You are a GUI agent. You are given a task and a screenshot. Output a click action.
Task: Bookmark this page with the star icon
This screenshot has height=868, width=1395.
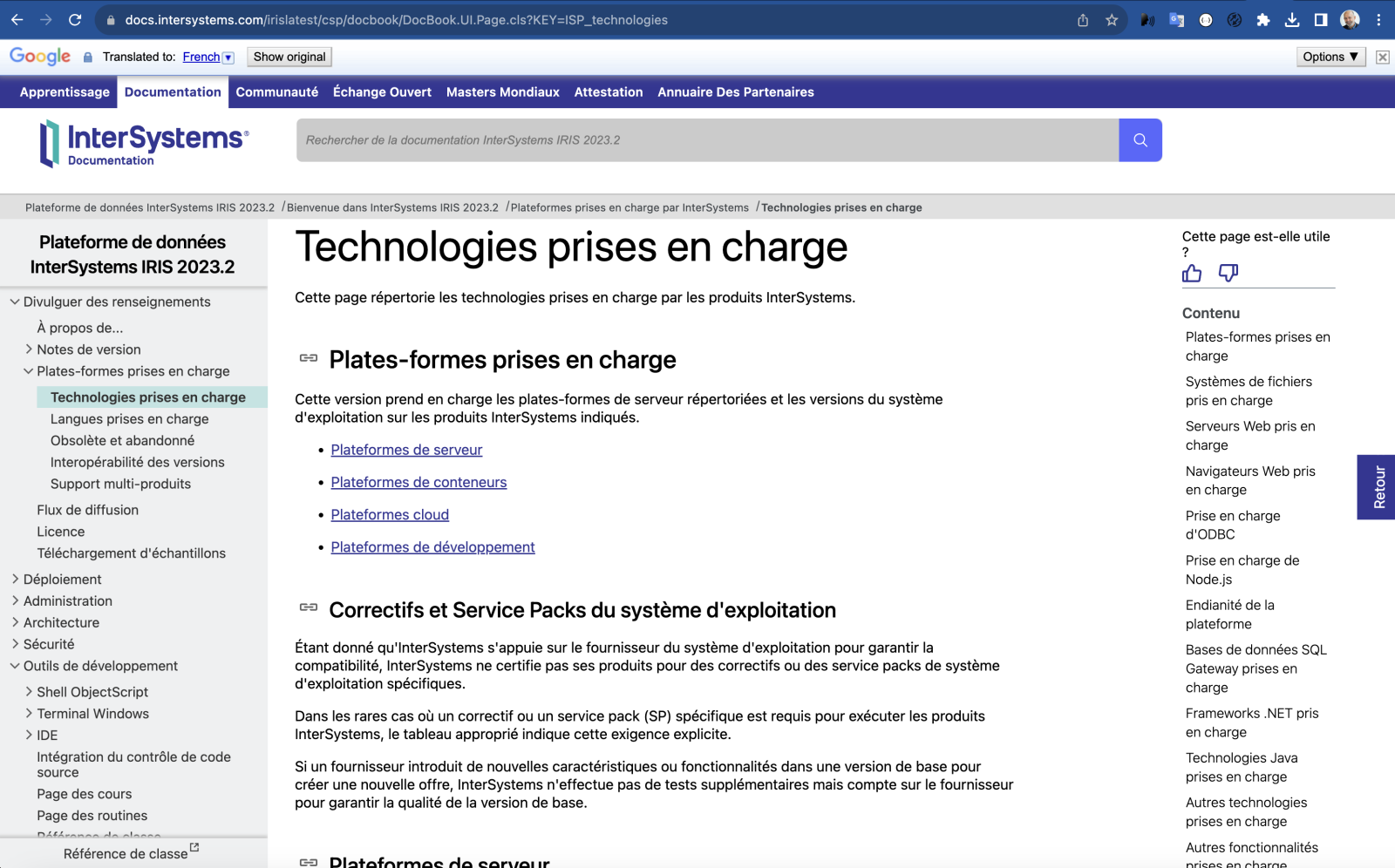[1112, 20]
